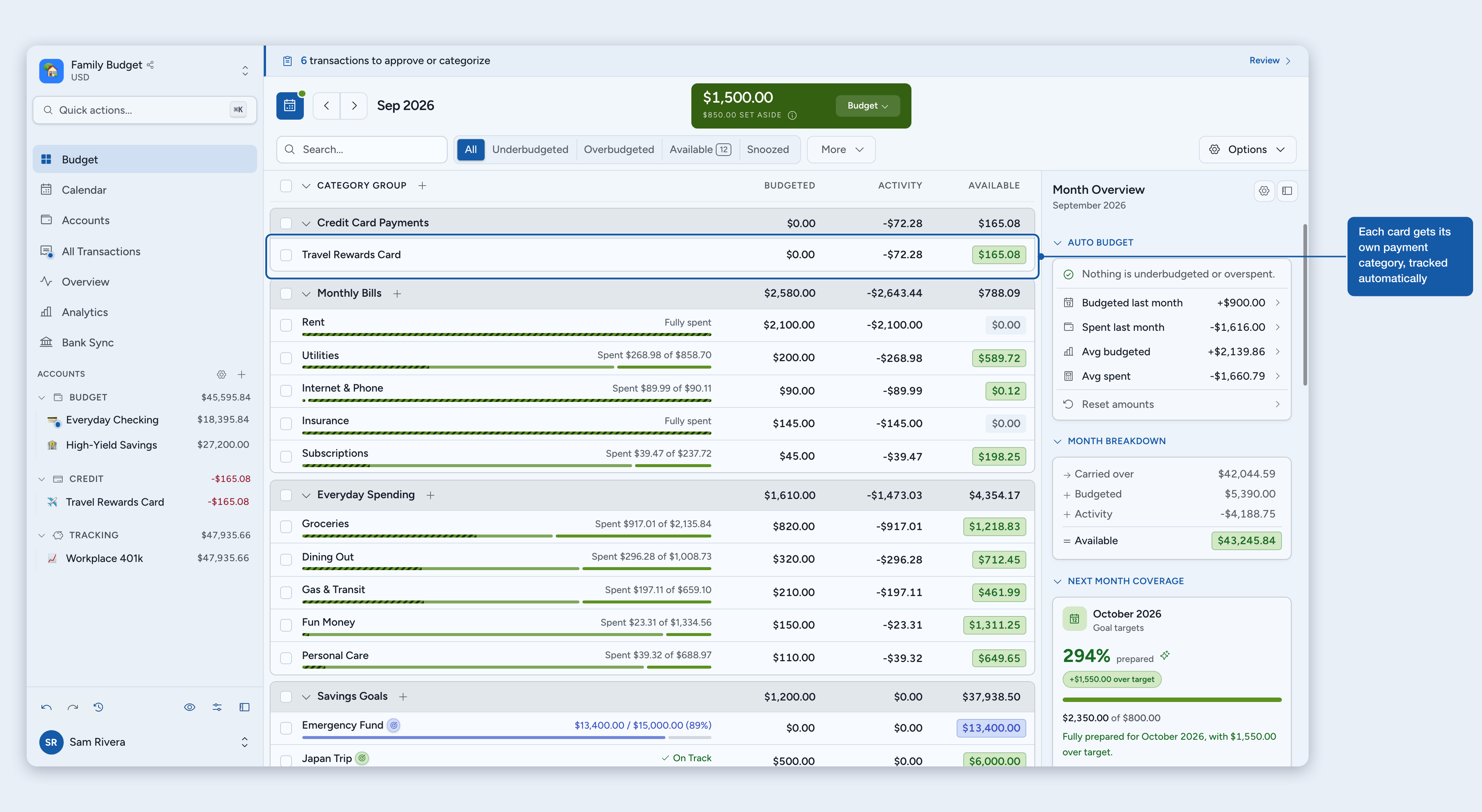Open the month calendar picker icon
1482x812 pixels.
click(289, 106)
